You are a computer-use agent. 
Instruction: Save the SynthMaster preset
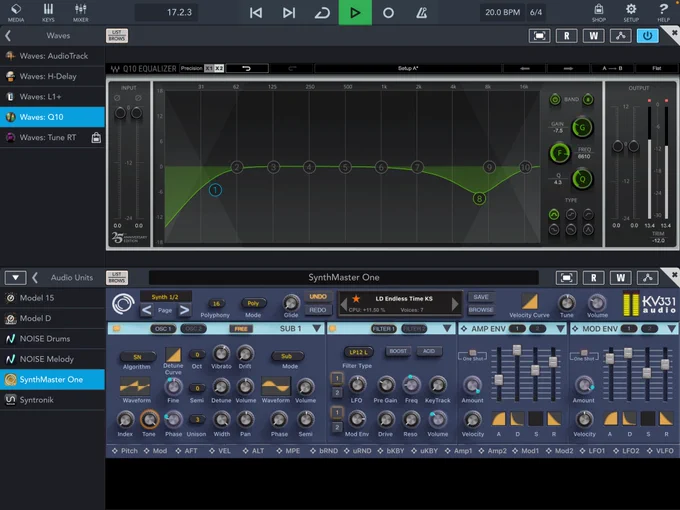pos(481,297)
